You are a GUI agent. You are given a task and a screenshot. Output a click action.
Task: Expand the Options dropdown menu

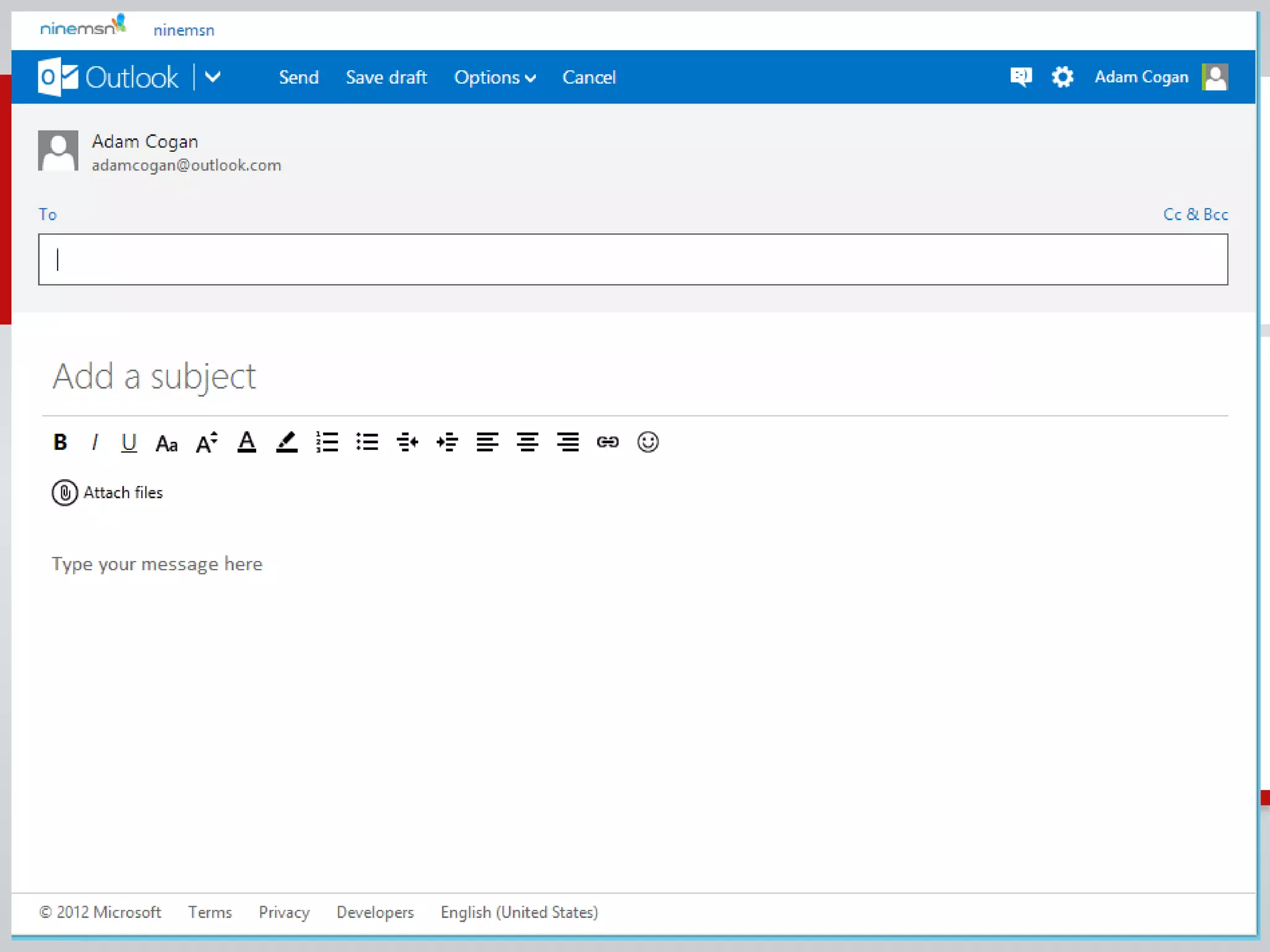[x=494, y=77]
